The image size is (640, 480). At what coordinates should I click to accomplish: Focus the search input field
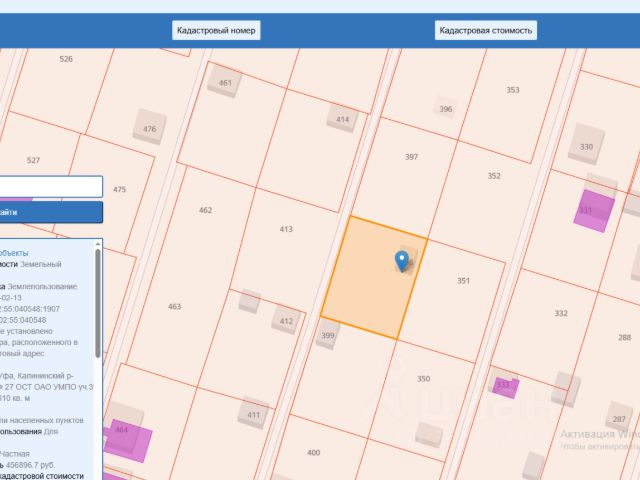pyautogui.click(x=51, y=187)
